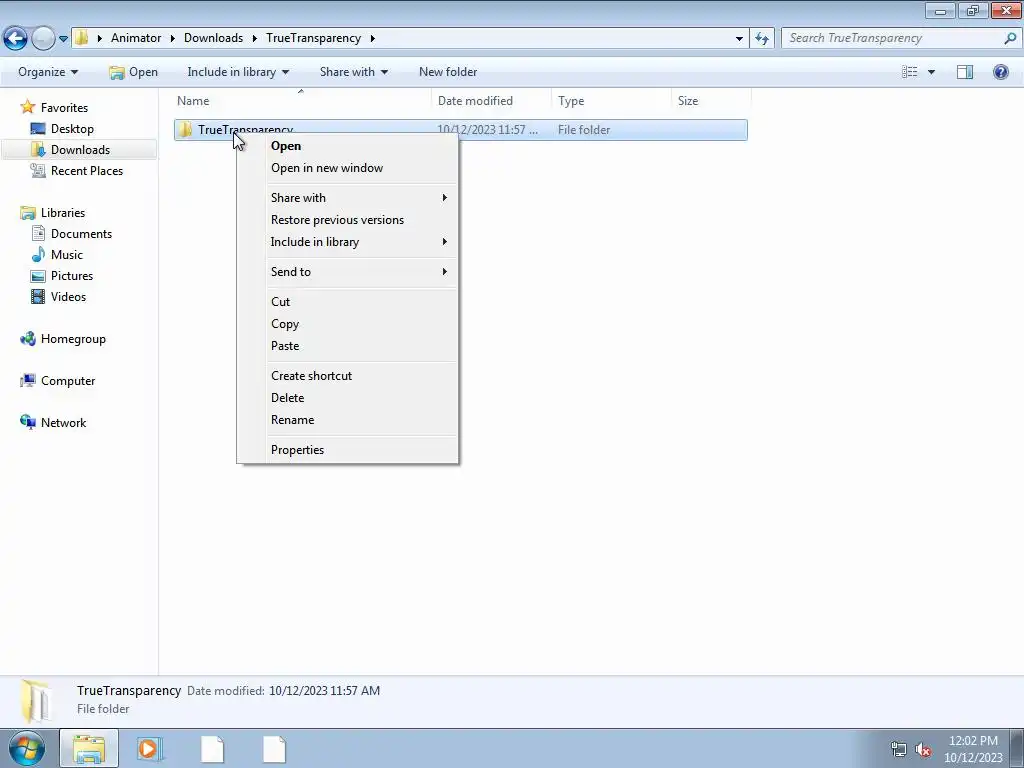Click the folder icon in address bar
This screenshot has width=1024, height=768.
(x=81, y=38)
